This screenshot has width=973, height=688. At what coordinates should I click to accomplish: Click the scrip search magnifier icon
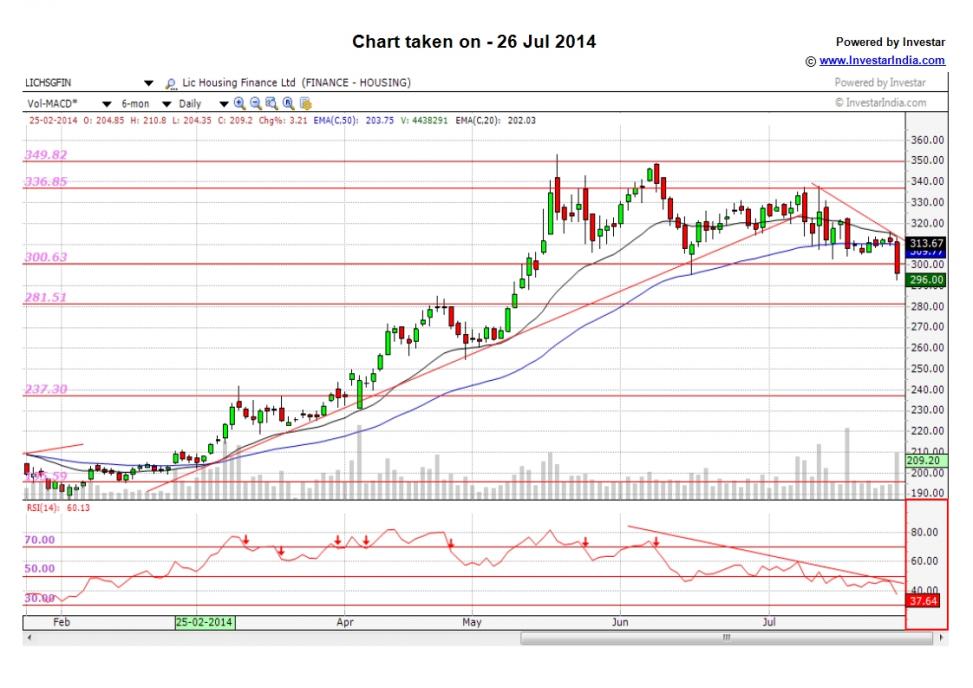[171, 83]
